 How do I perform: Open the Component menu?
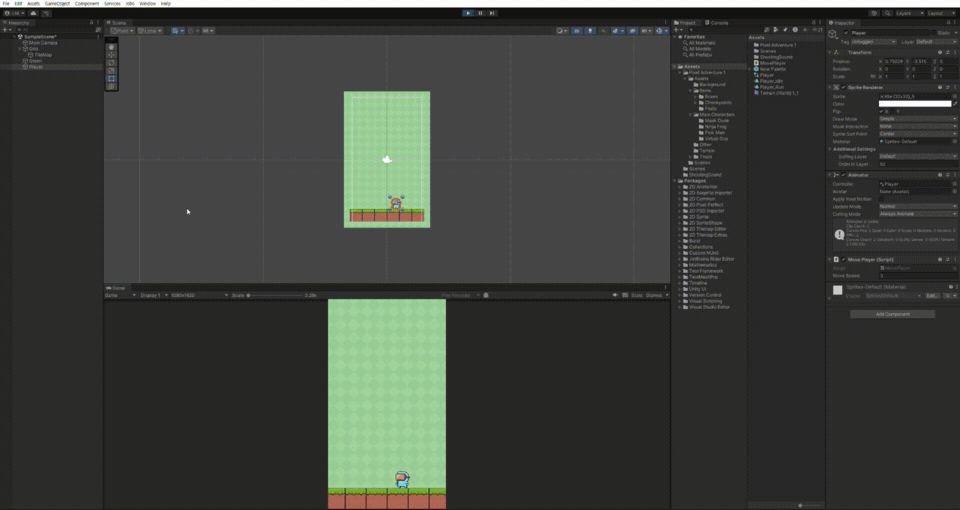[87, 4]
